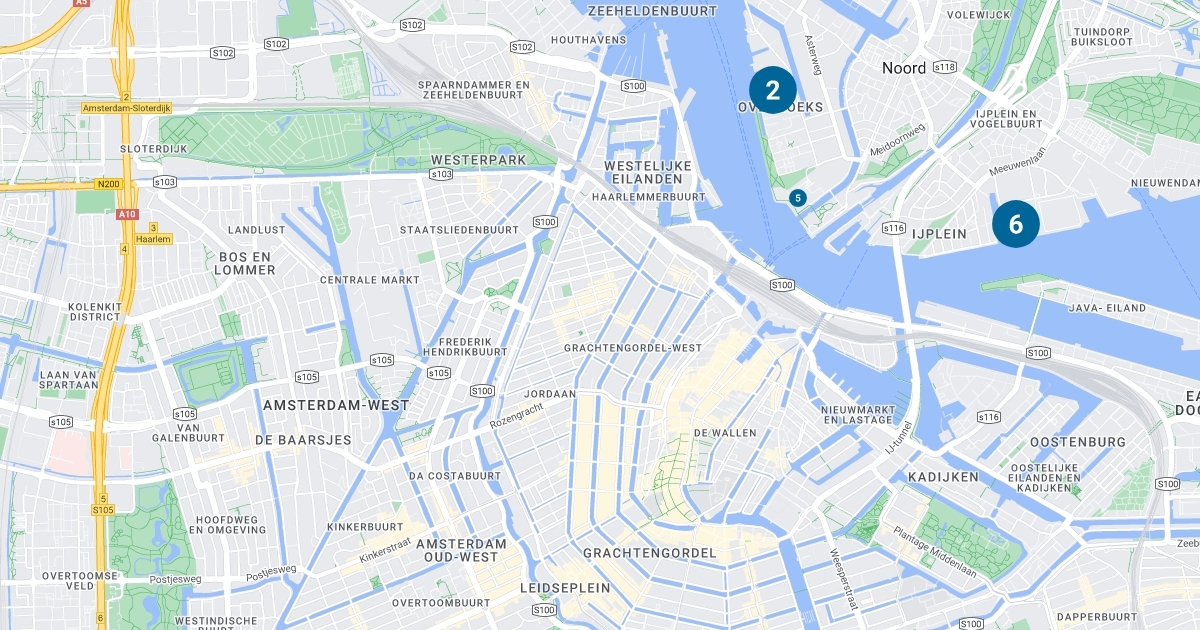1200x630 pixels.
Task: Select the small marker numbered 5
Action: [797, 198]
